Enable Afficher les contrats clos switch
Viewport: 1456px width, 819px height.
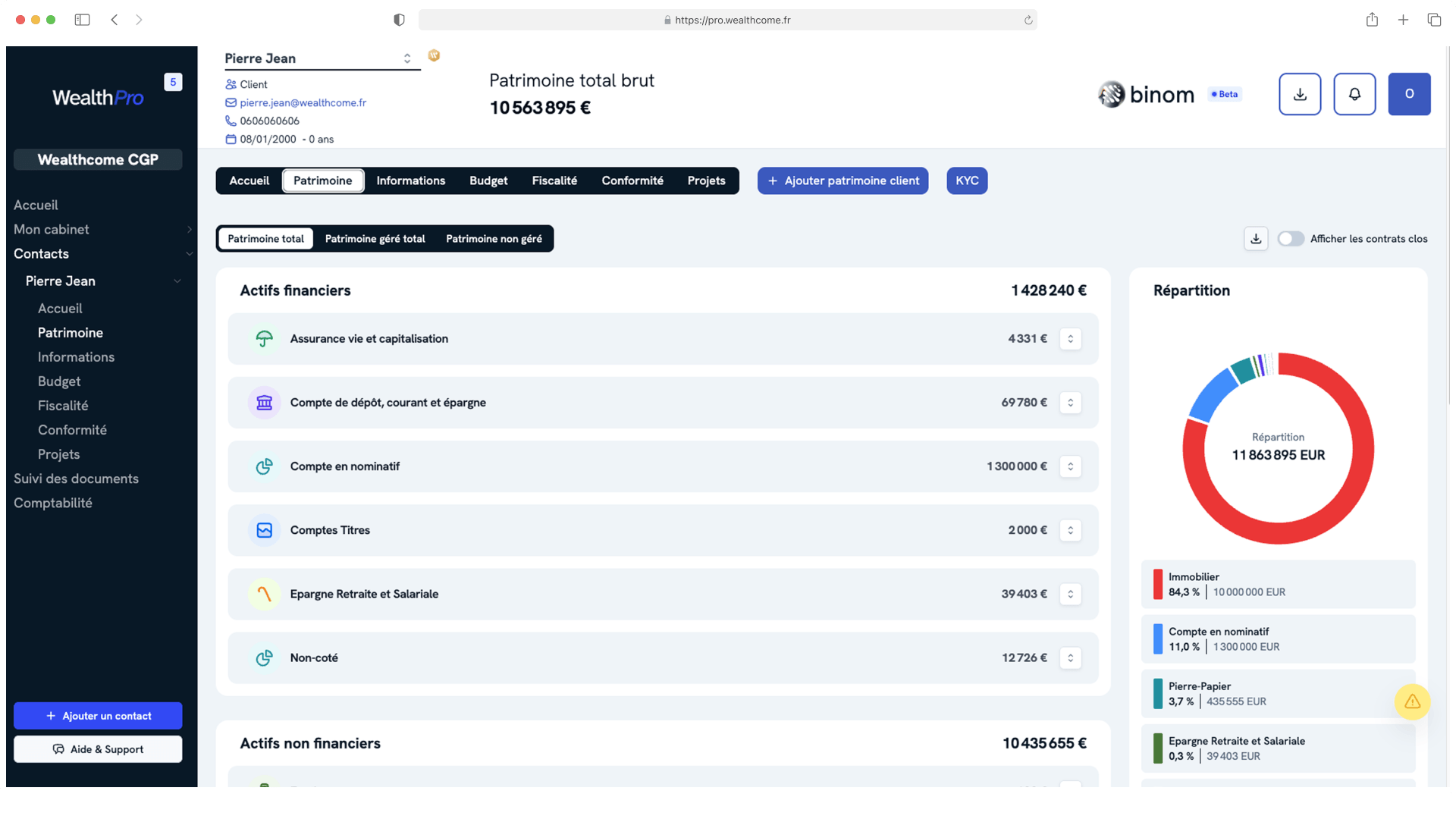click(1290, 239)
